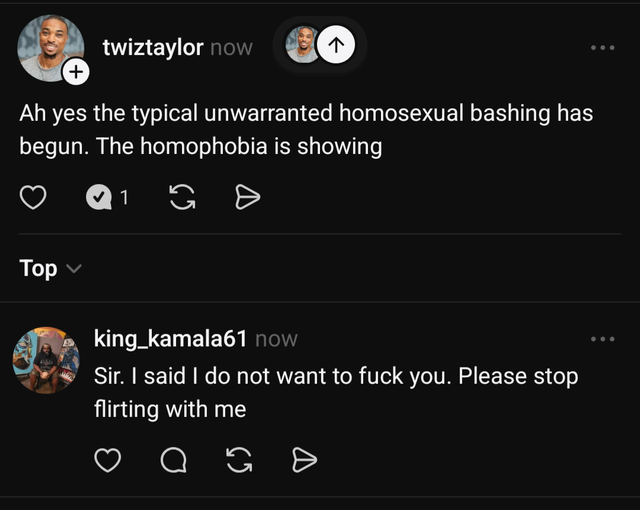
Task: Click king_kamala61's profile picture
Action: 45,360
